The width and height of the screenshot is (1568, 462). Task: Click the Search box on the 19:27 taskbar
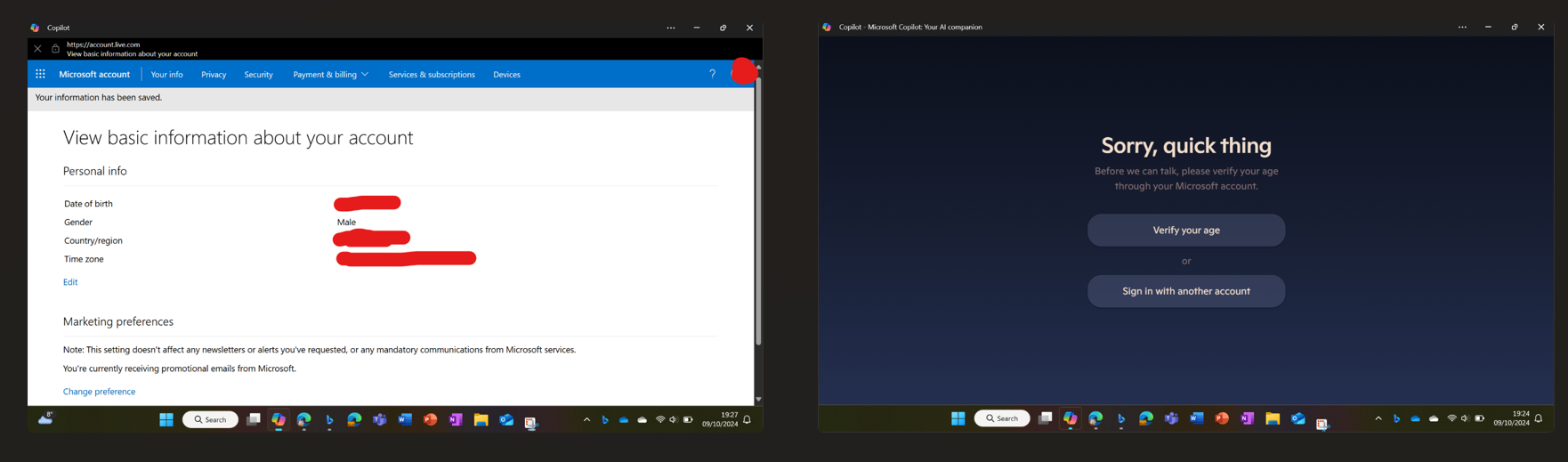pyautogui.click(x=211, y=419)
